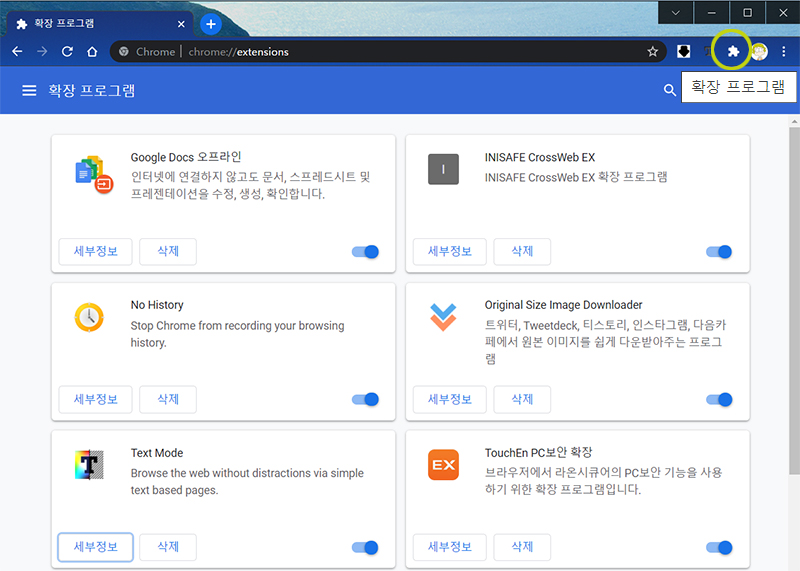800x571 pixels.
Task: Maximize the Chrome window
Action: pyautogui.click(x=747, y=13)
